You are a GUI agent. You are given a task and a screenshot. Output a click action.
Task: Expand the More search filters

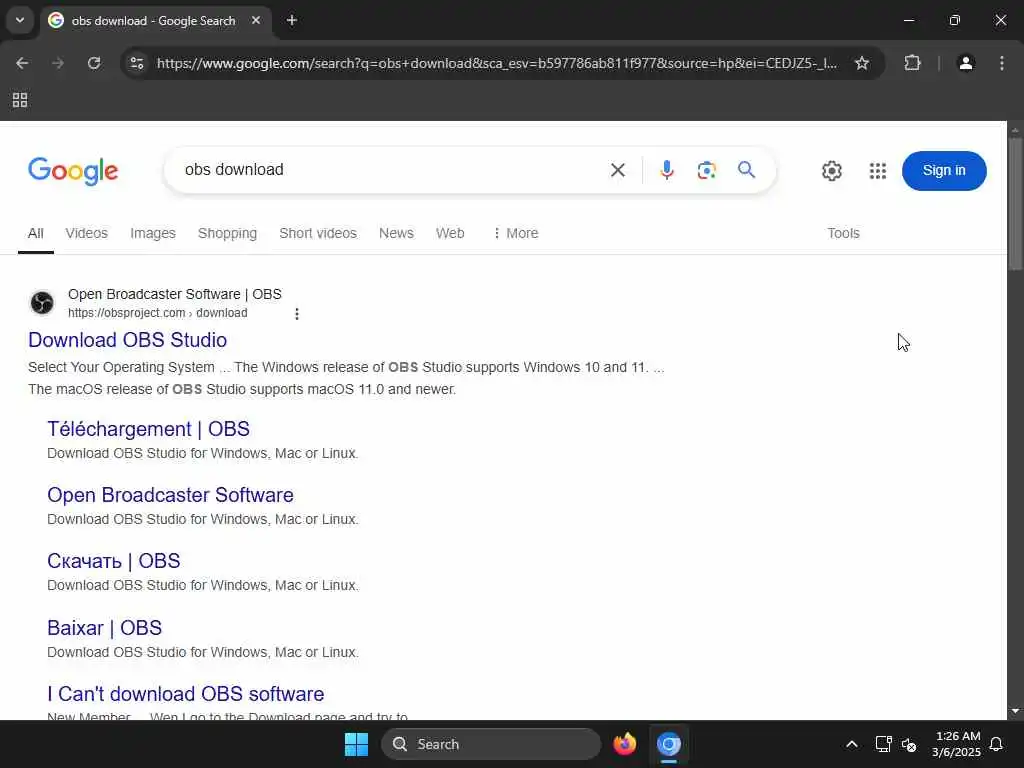tap(515, 233)
